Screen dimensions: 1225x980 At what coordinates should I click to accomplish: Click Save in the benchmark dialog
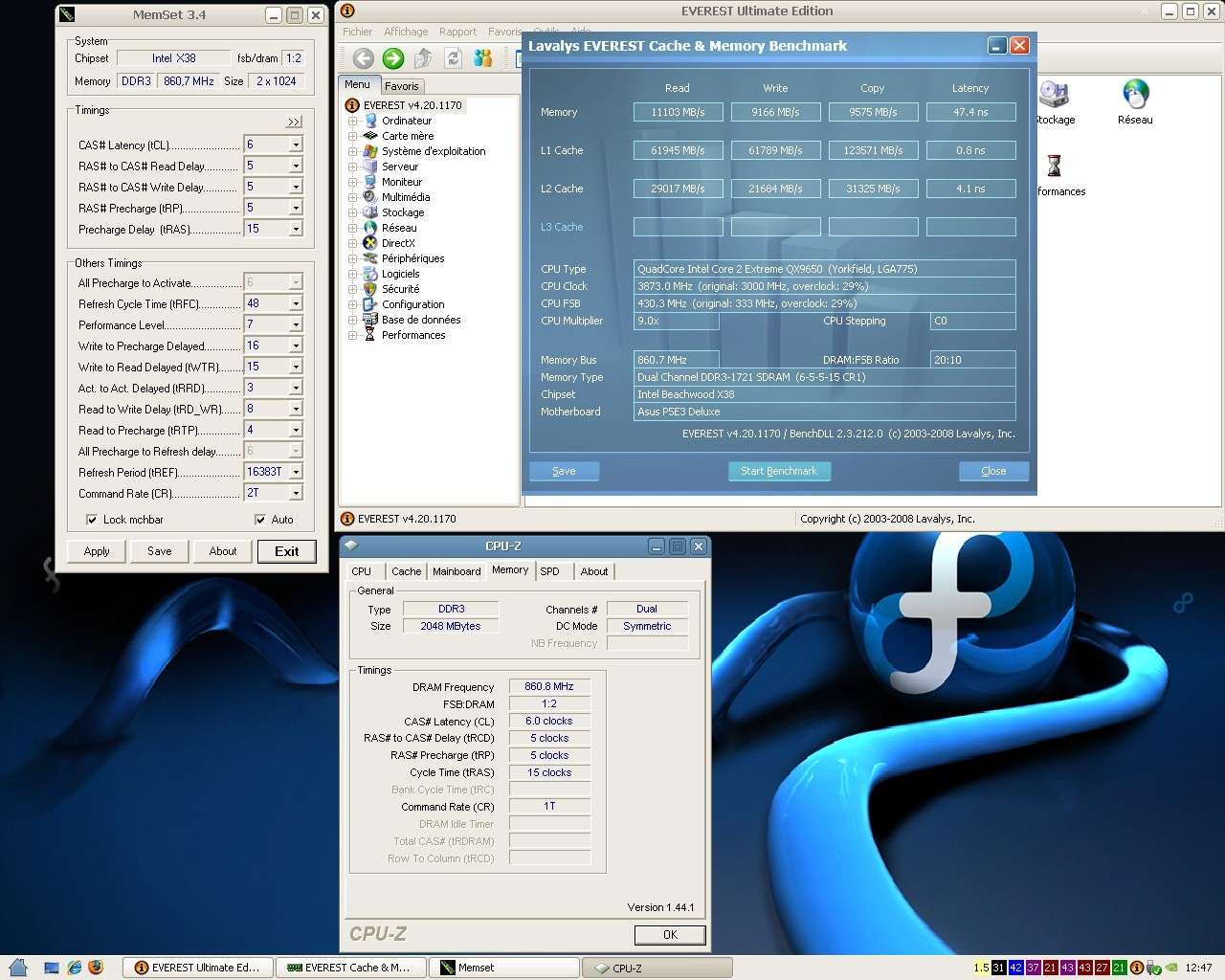[x=564, y=471]
